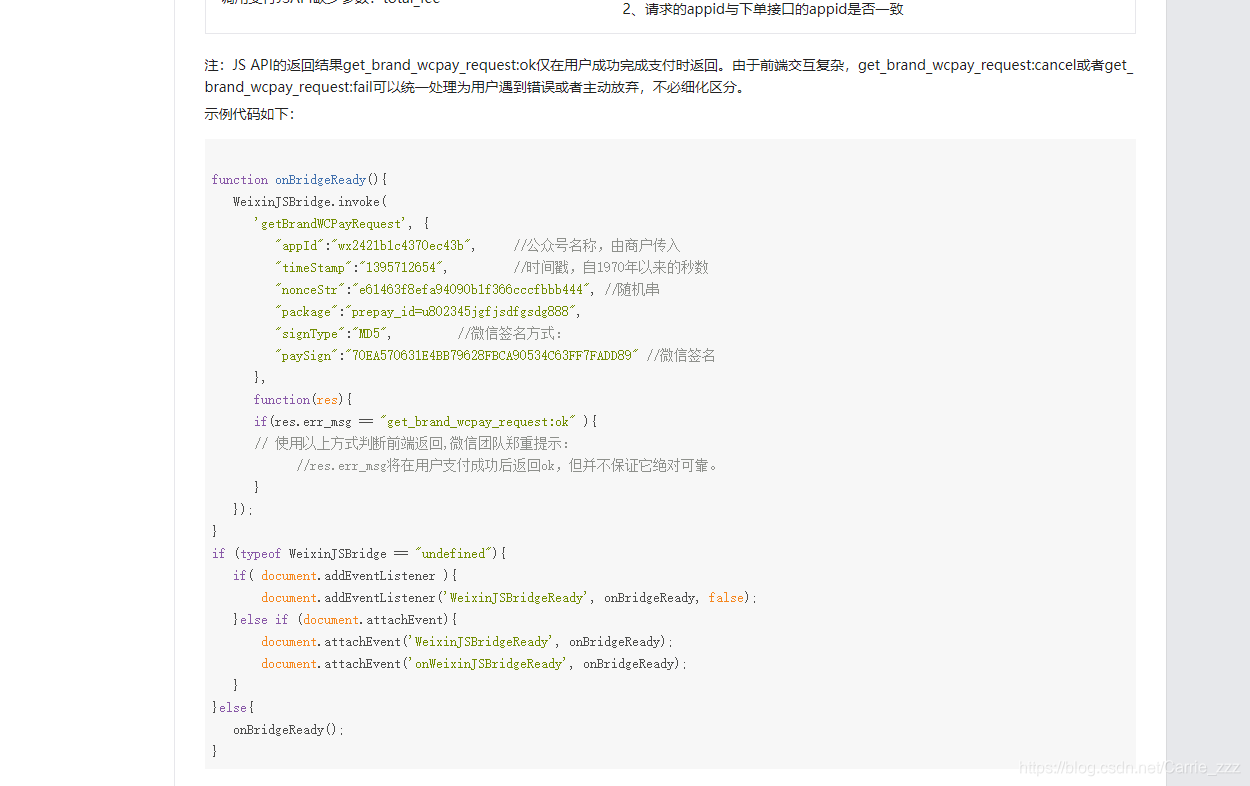Click the '2、请求的appid与下单接口的appid是否一致' text

click(x=763, y=9)
